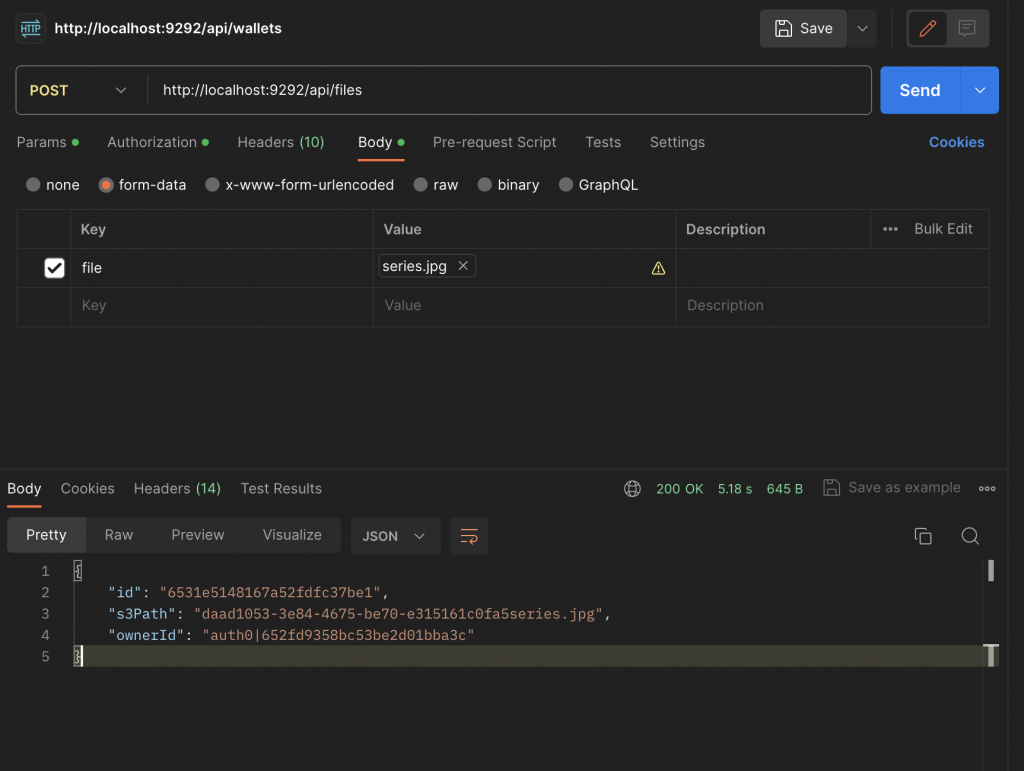
Task: Click the globe network icon
Action: pos(632,488)
